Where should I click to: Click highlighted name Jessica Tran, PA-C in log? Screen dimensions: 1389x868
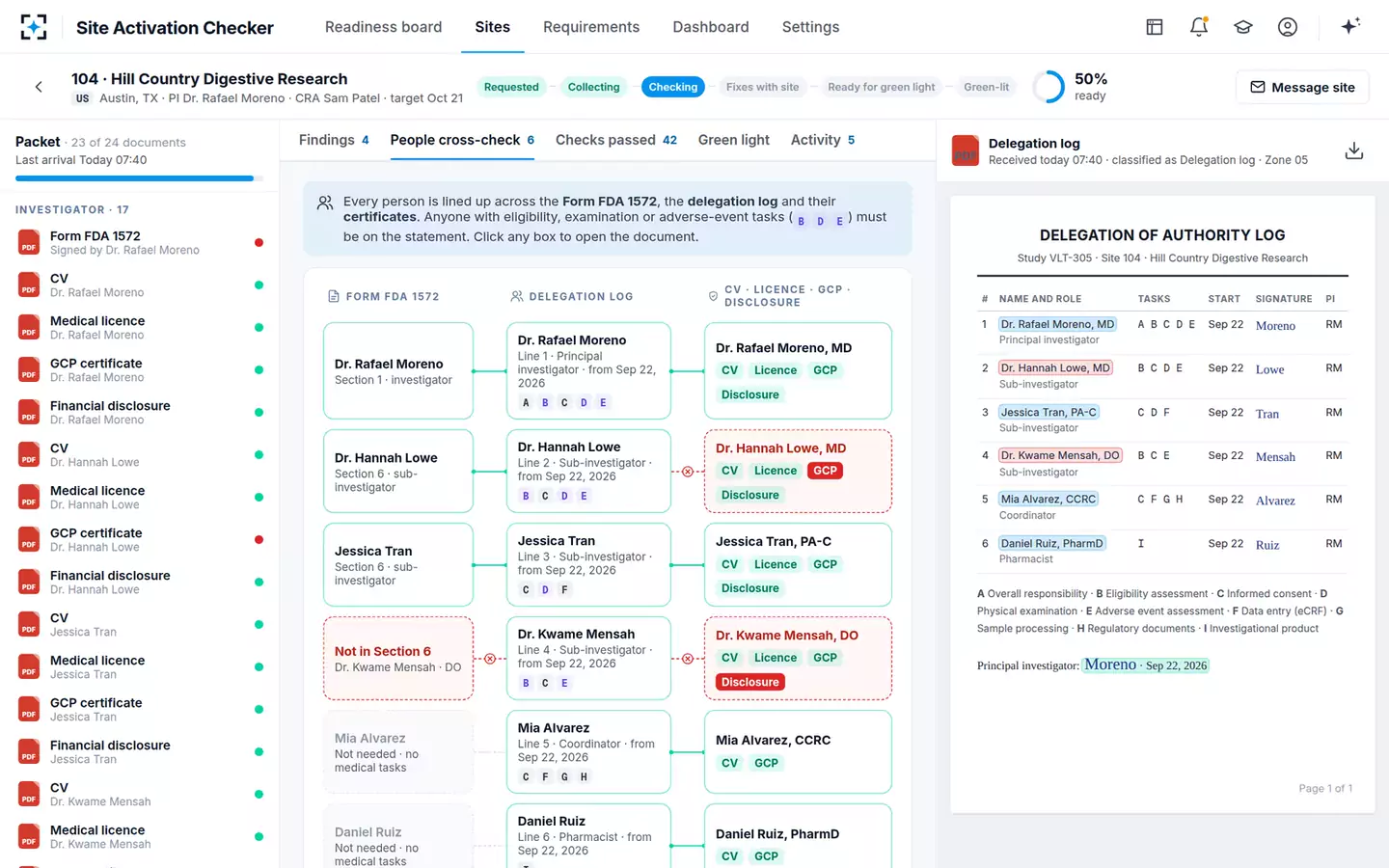coord(1049,412)
